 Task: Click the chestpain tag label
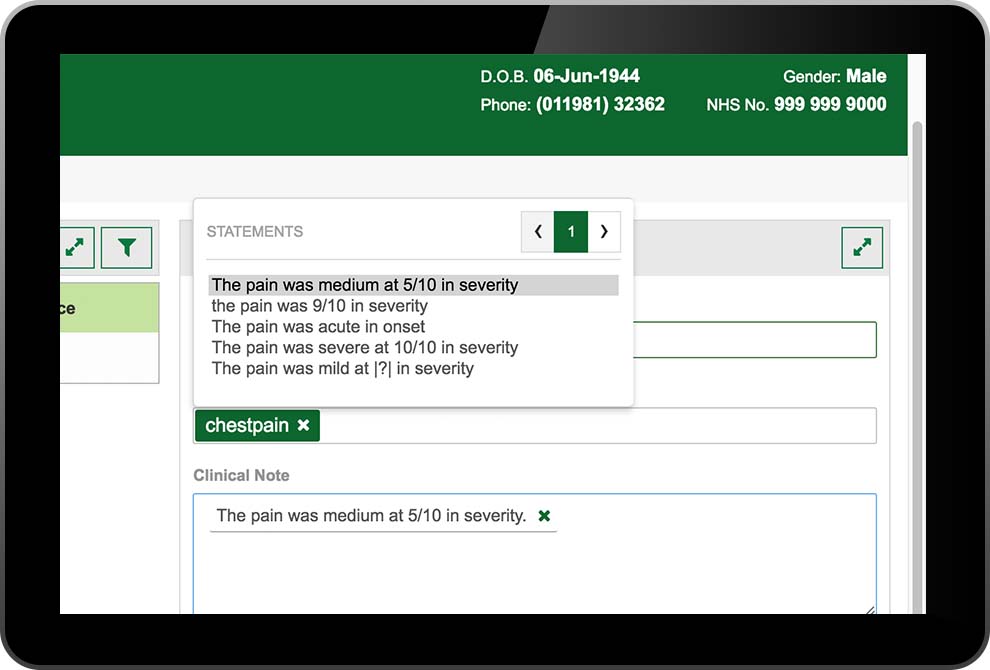click(x=246, y=426)
